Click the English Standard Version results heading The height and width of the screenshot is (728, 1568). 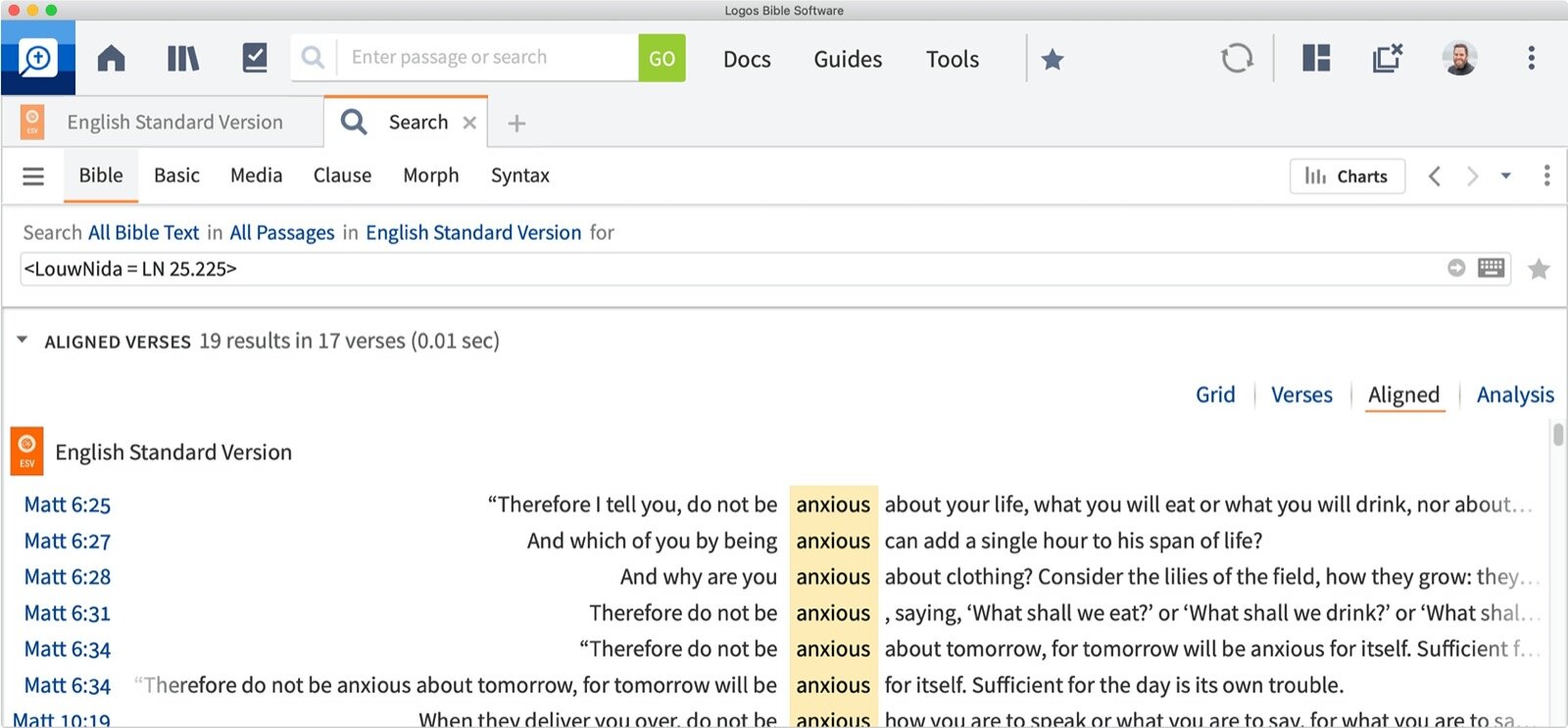pyautogui.click(x=173, y=453)
